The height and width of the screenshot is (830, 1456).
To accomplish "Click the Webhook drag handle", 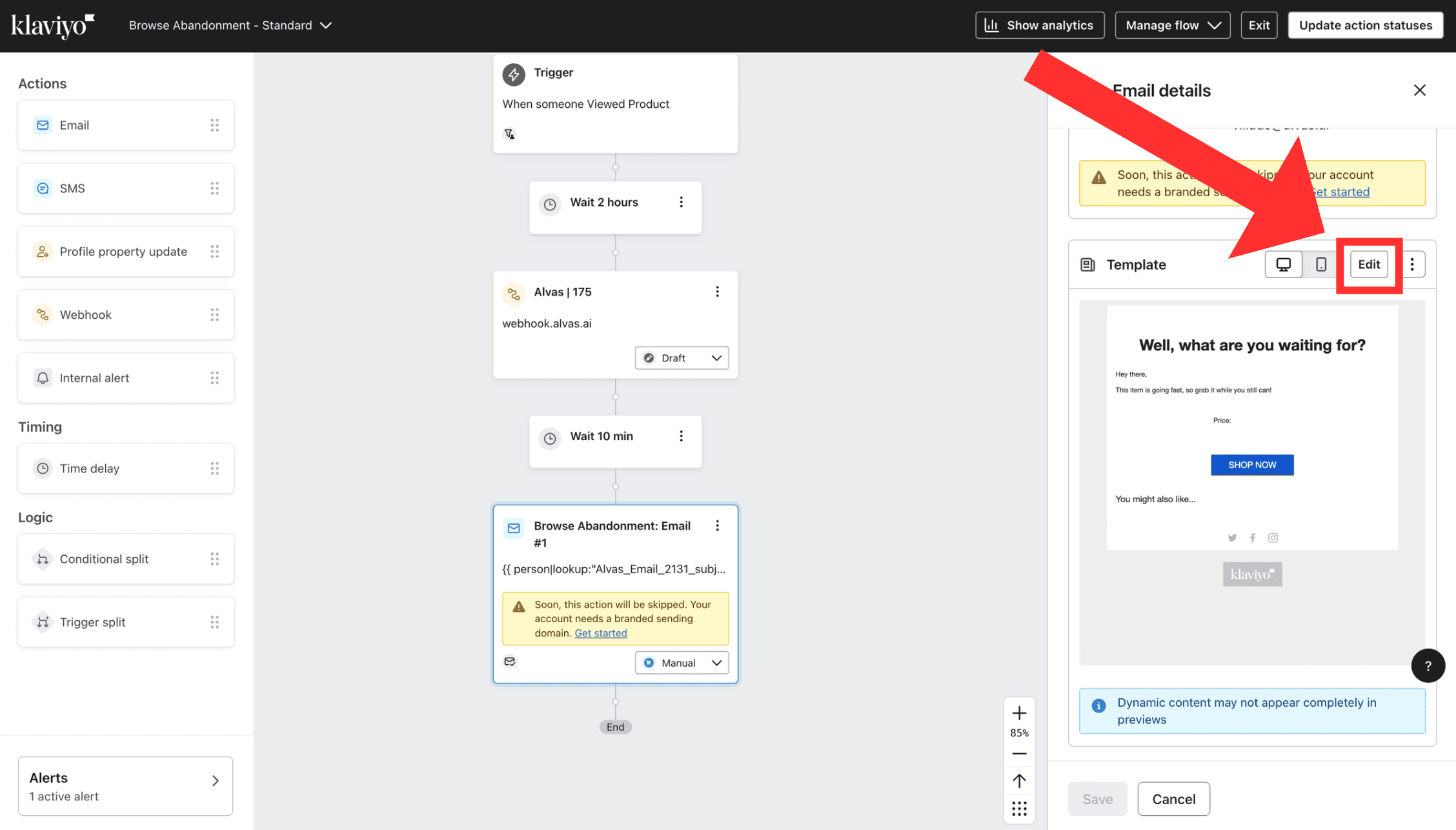I will tap(214, 315).
